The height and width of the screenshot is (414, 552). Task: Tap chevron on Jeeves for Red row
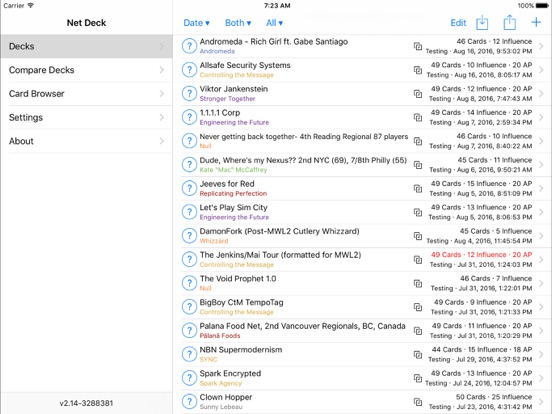point(541,188)
